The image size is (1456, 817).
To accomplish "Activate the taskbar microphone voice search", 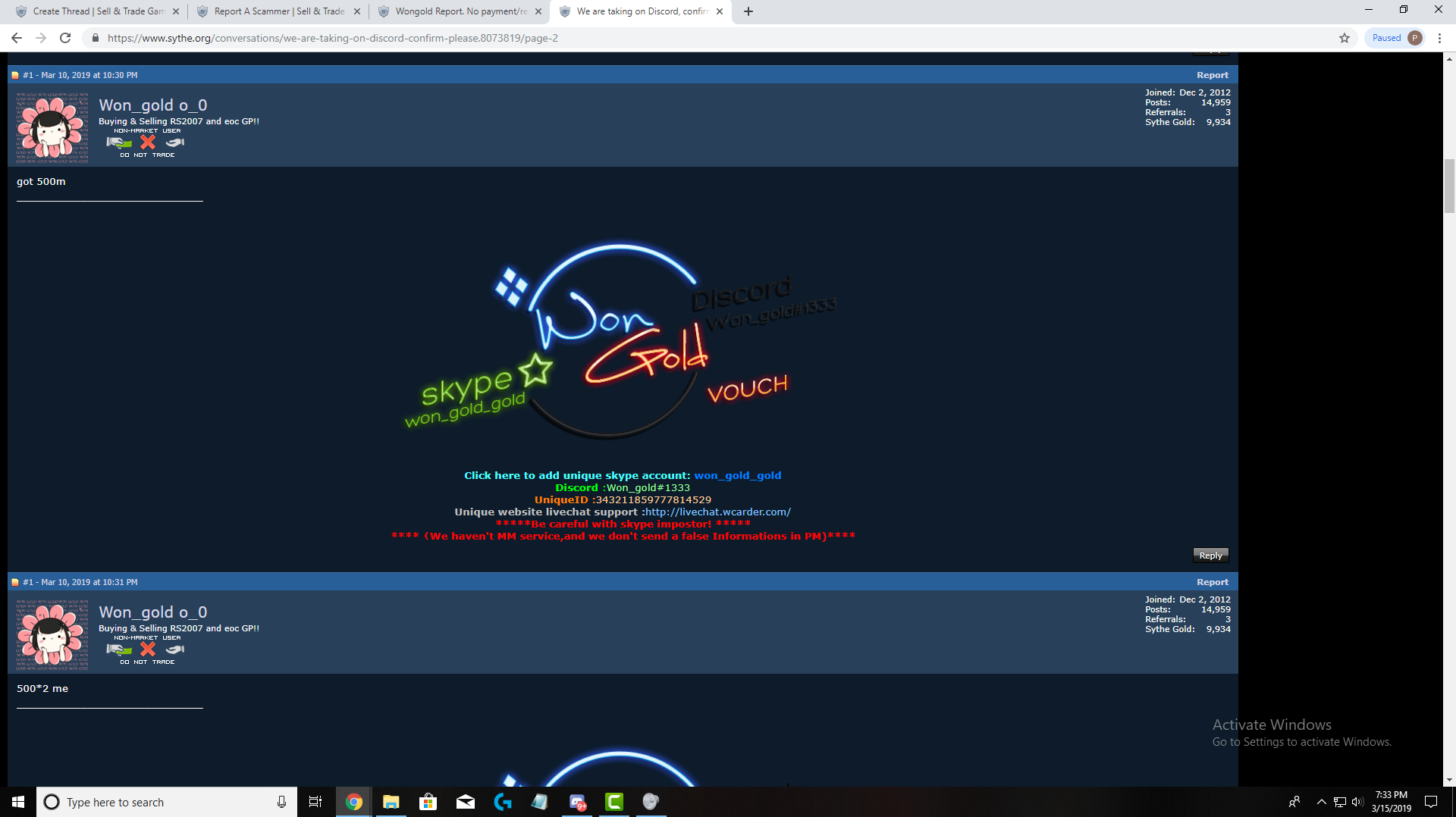I will click(x=281, y=802).
